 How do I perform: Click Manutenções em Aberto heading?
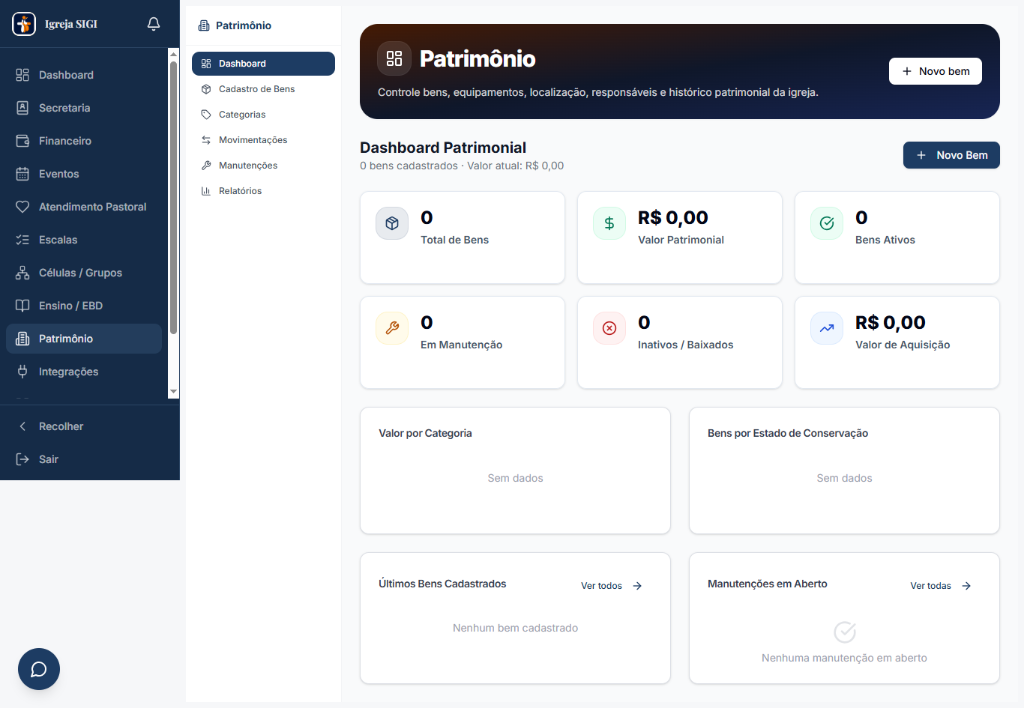pos(767,584)
